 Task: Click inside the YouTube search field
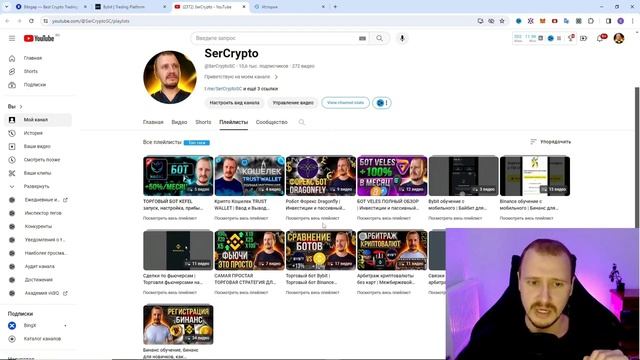(x=276, y=38)
